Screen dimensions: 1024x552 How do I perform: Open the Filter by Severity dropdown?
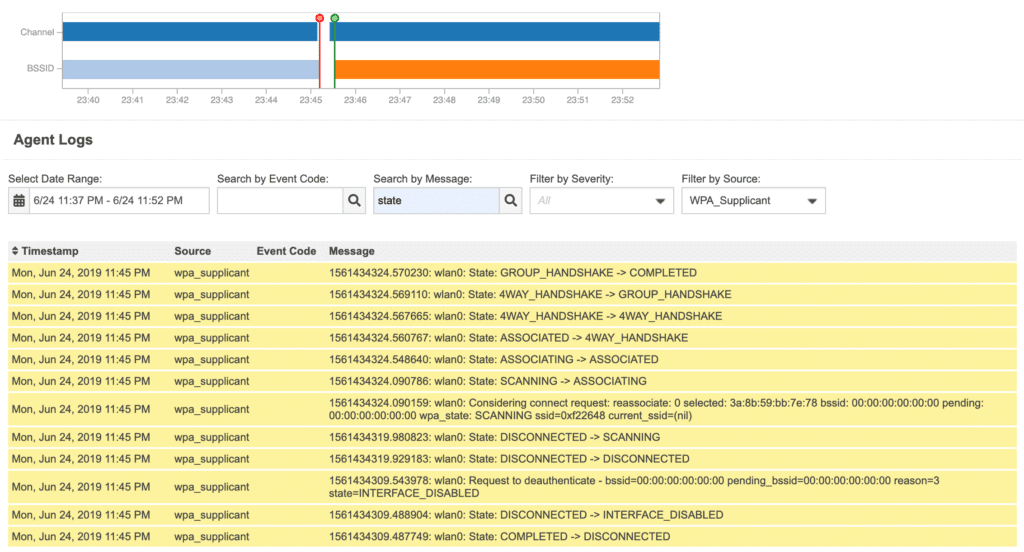point(601,201)
